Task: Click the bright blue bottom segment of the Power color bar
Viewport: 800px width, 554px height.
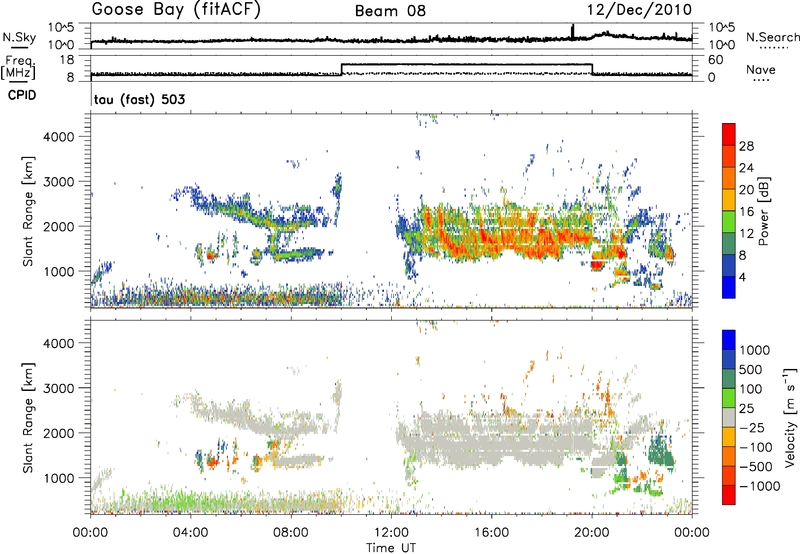Action: click(x=729, y=287)
